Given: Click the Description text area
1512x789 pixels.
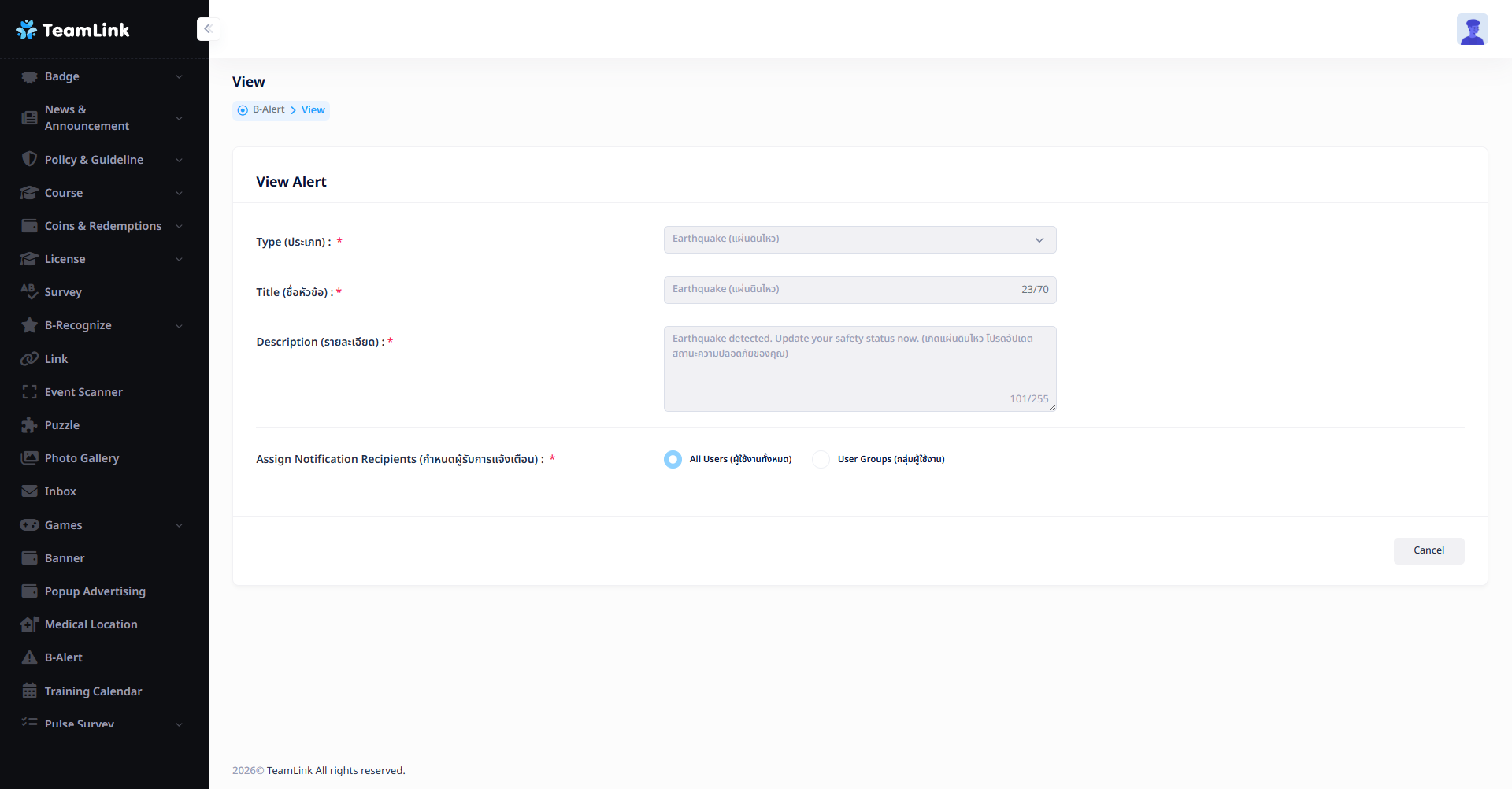Looking at the screenshot, I should coord(859,369).
